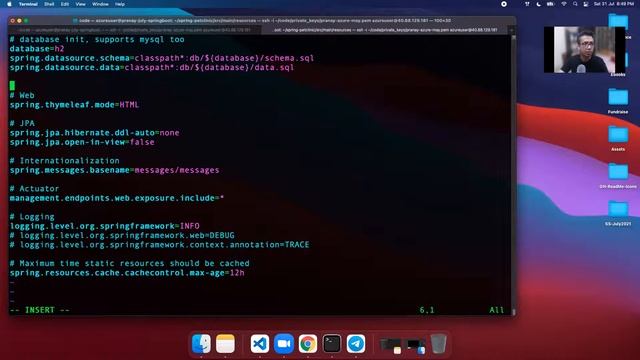The height and width of the screenshot is (360, 640).
Task: Add a new Terminal tab
Action: 512,30
